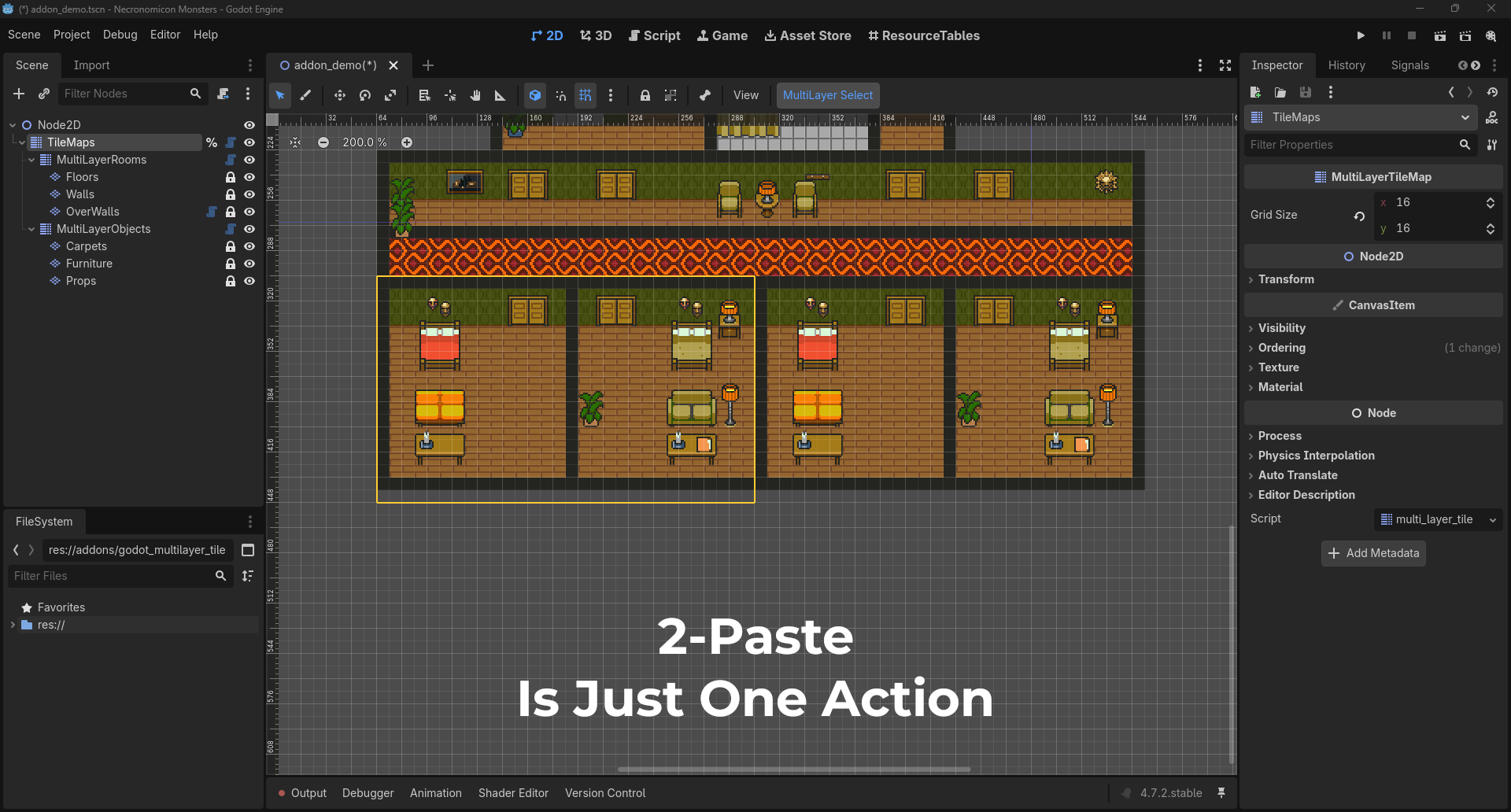Open the Debug menu
1511x812 pixels.
pyautogui.click(x=120, y=35)
